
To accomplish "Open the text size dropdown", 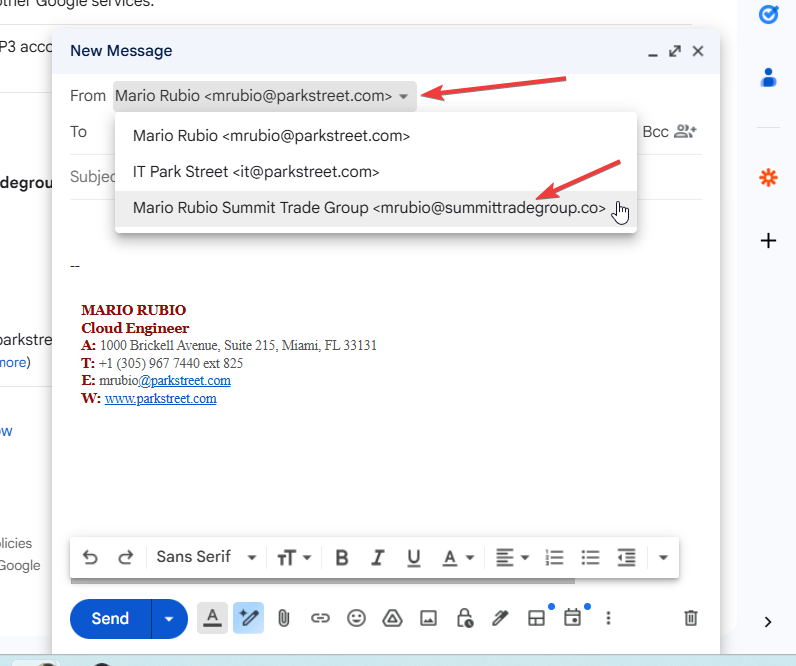I will point(294,557).
